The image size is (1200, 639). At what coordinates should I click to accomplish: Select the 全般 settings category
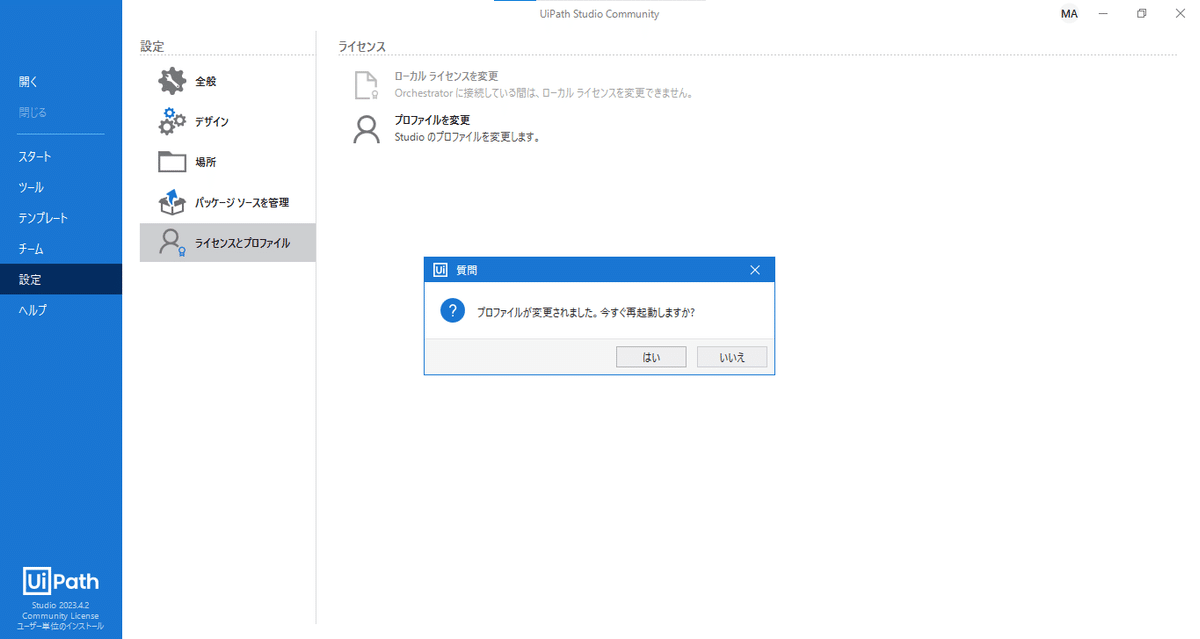(228, 81)
